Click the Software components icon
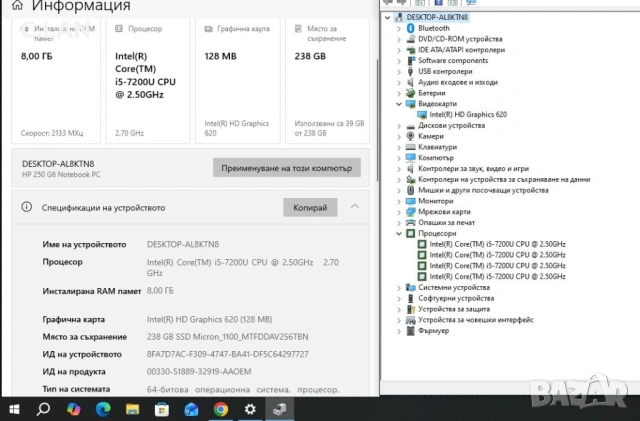This screenshot has height=421, width=640. (411, 60)
